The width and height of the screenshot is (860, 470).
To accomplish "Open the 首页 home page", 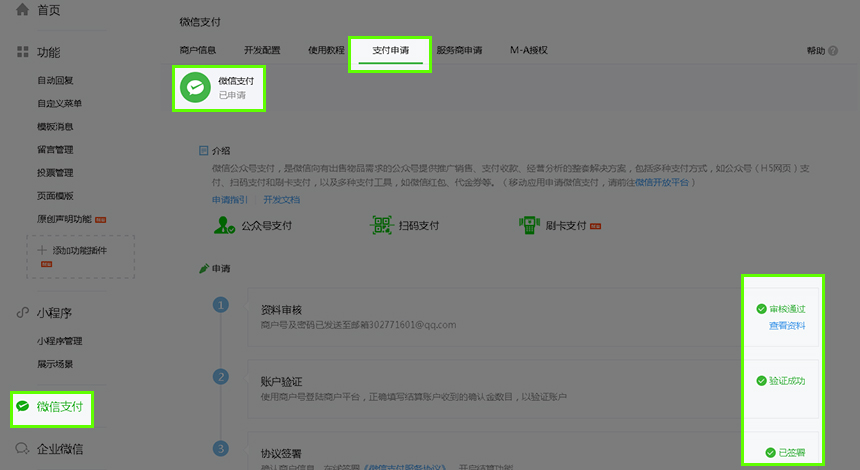I will coord(49,10).
